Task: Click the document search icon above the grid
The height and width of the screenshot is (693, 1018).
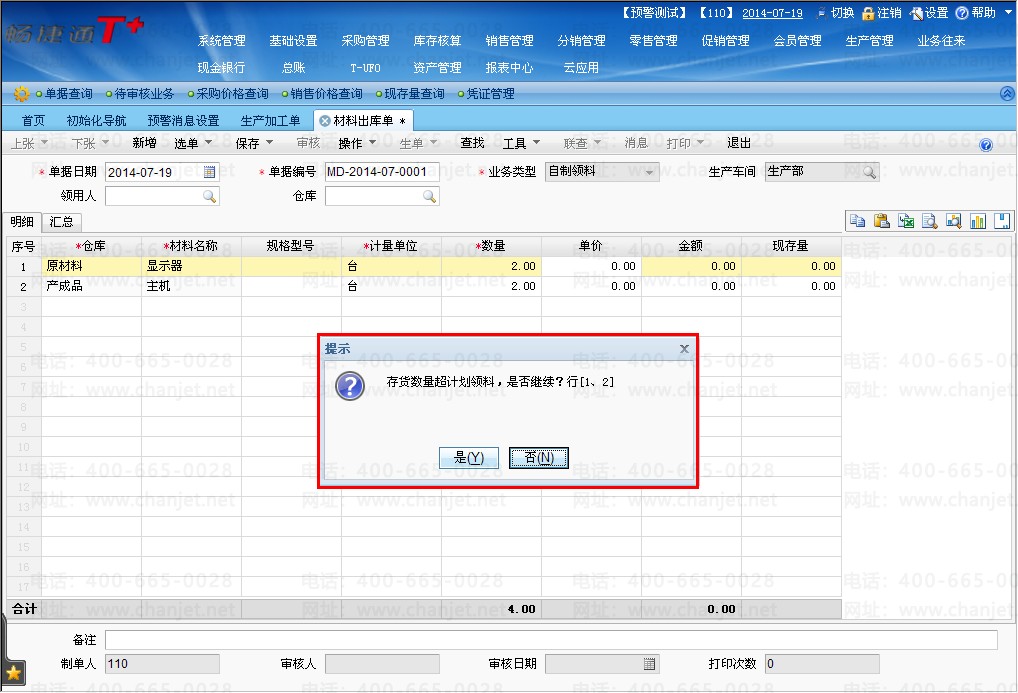Action: (x=930, y=221)
